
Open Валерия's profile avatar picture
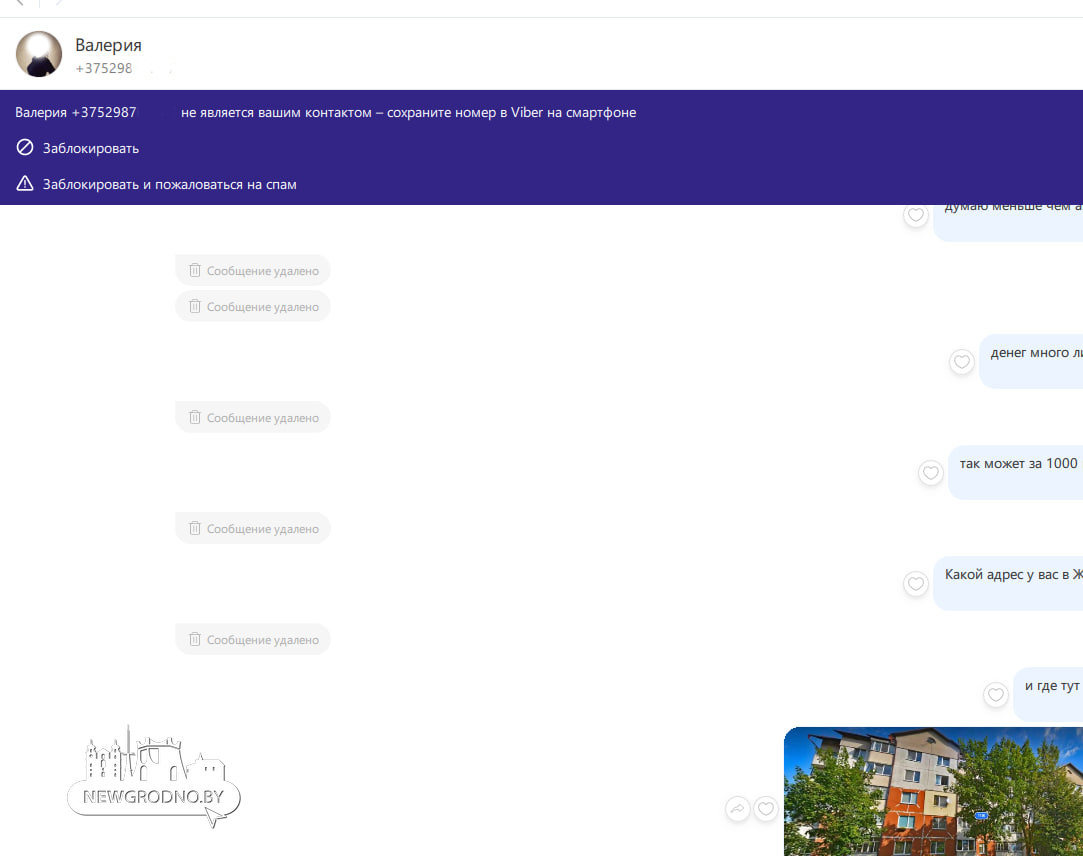click(39, 54)
